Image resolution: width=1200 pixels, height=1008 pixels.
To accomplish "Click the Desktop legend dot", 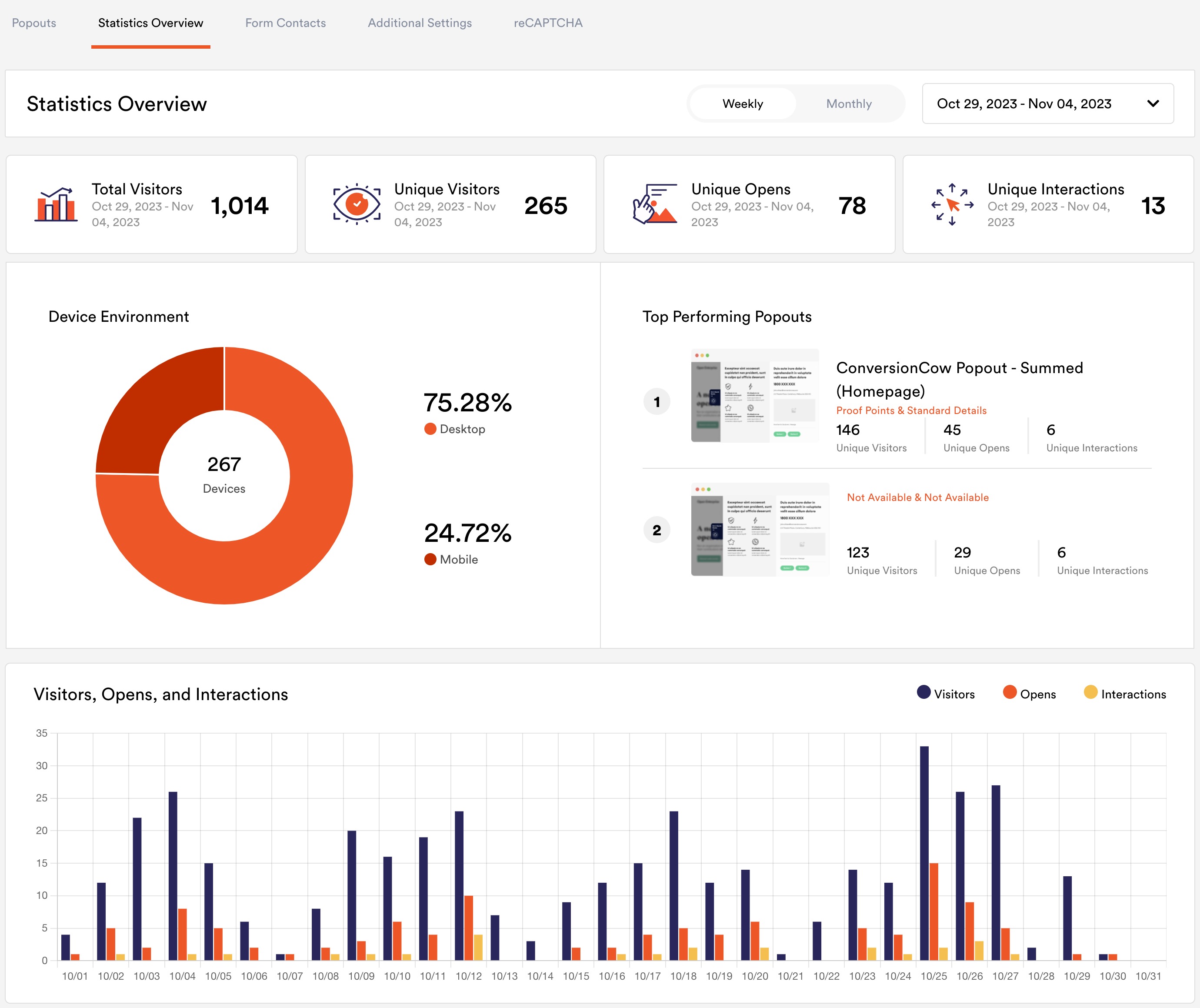I will pos(430,429).
